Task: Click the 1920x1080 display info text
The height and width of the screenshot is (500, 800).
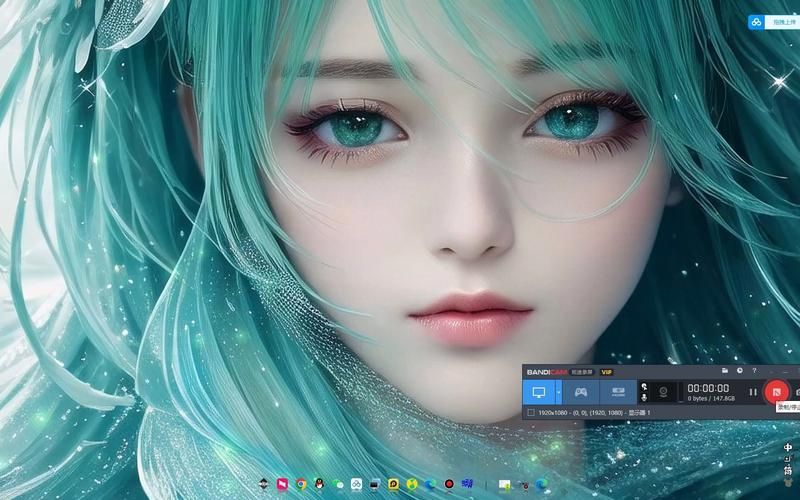Action: coord(594,412)
